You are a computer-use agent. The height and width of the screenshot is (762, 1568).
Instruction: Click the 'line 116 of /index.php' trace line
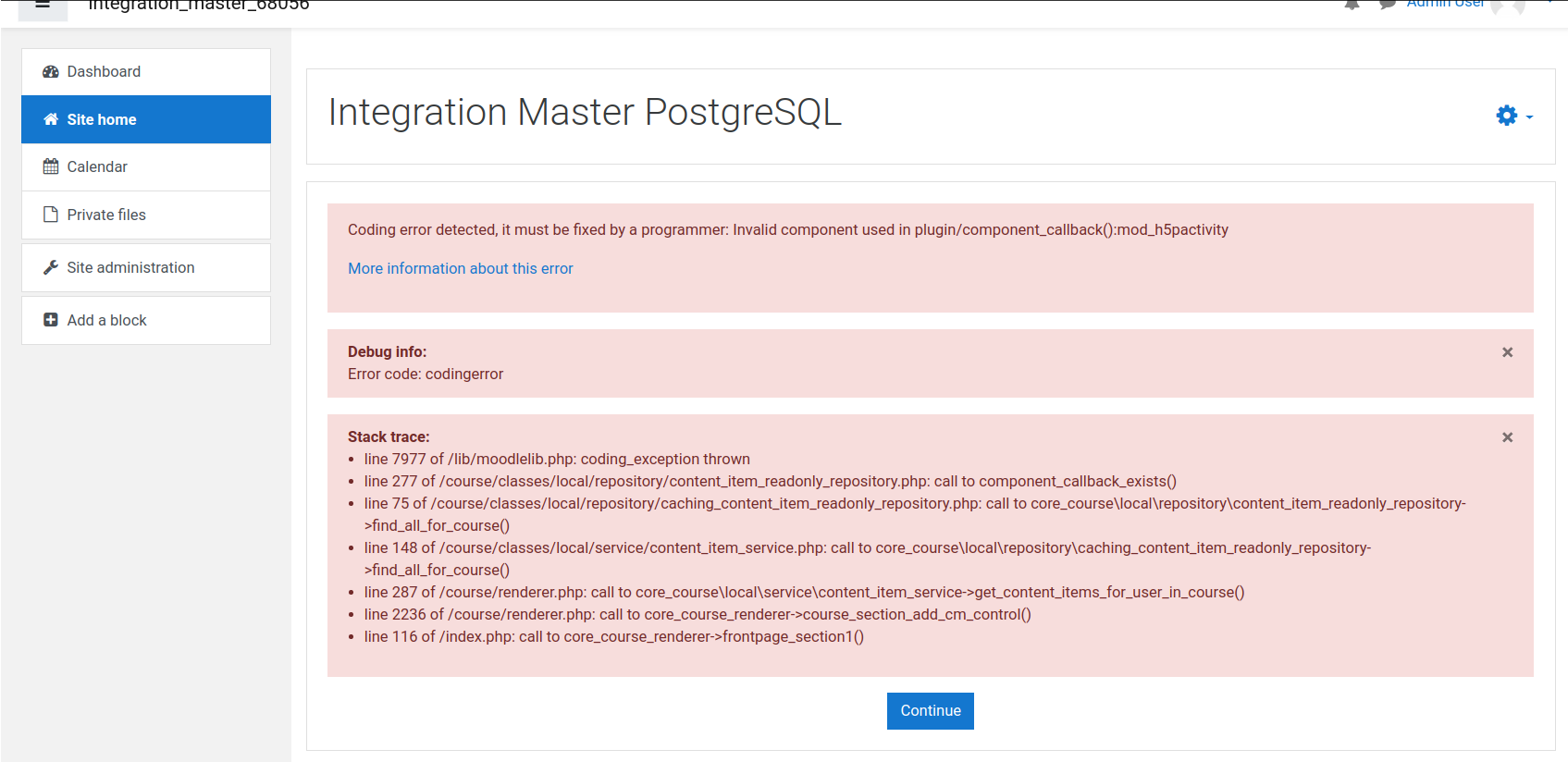pyautogui.click(x=613, y=636)
